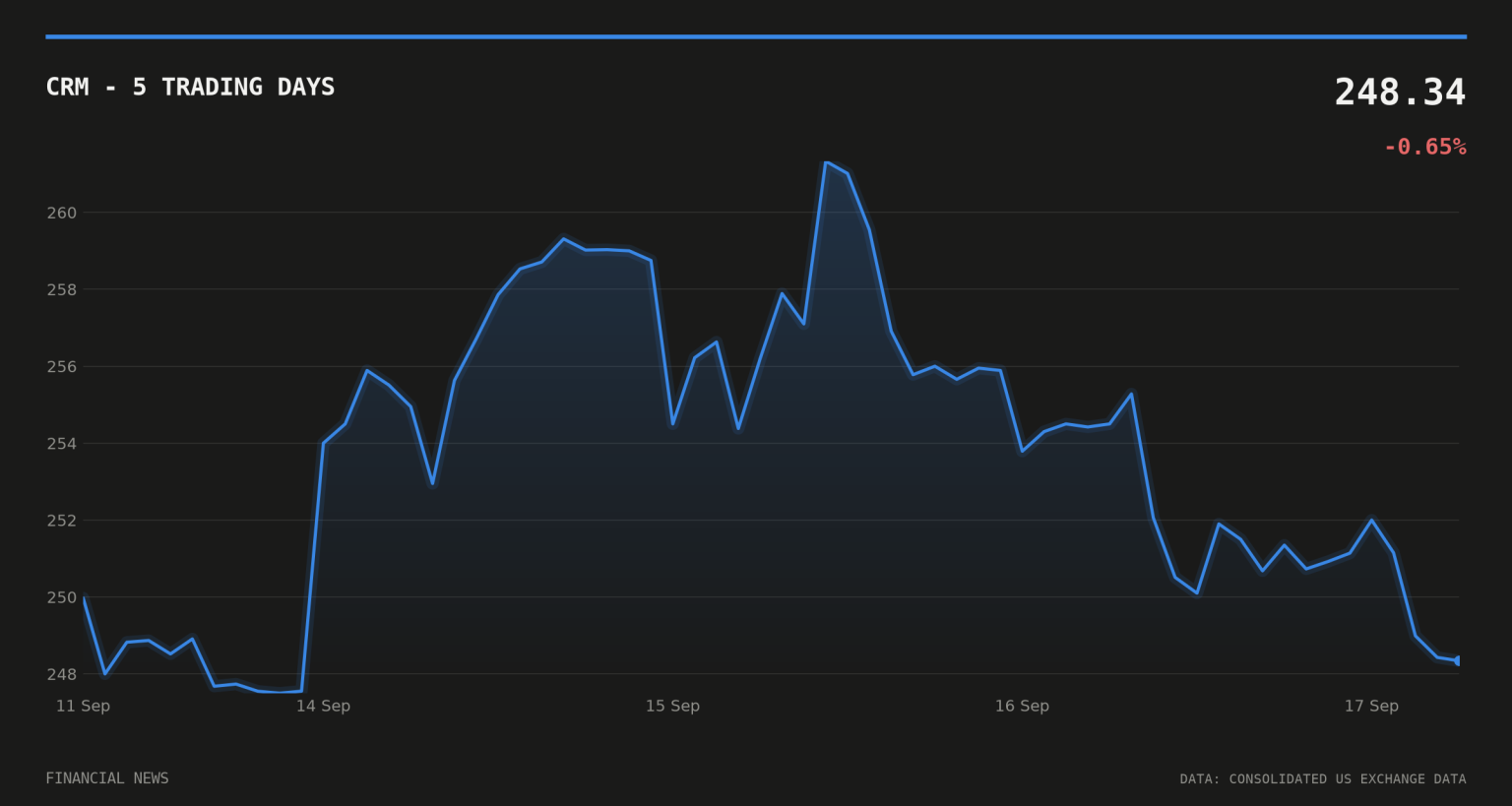Click the 11 Sep date label
Viewport: 1512px width, 806px height.
83,706
